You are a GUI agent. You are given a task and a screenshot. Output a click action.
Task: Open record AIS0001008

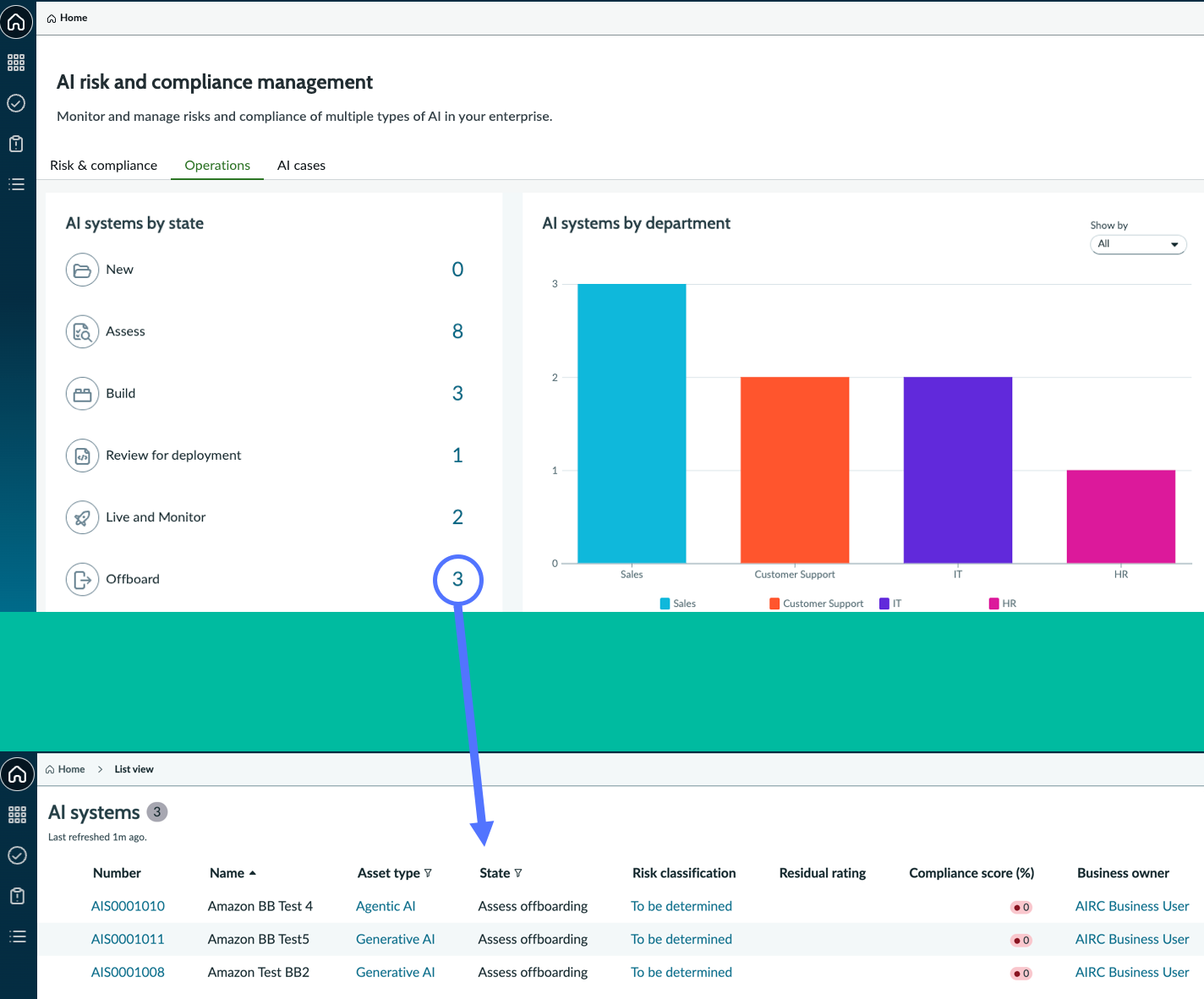click(x=128, y=972)
